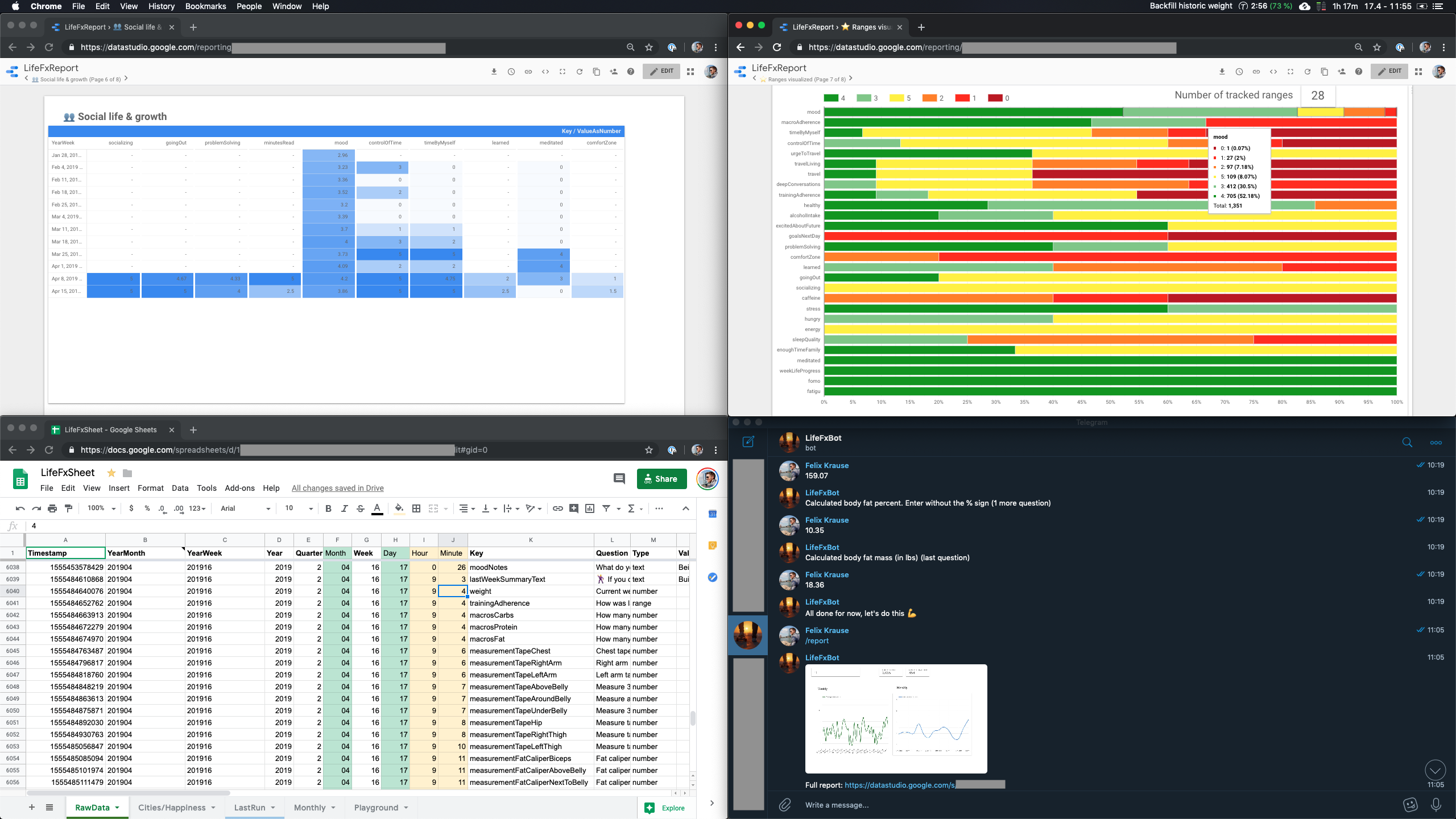
Task: Open the Sheets comments history icon
Action: [619, 479]
